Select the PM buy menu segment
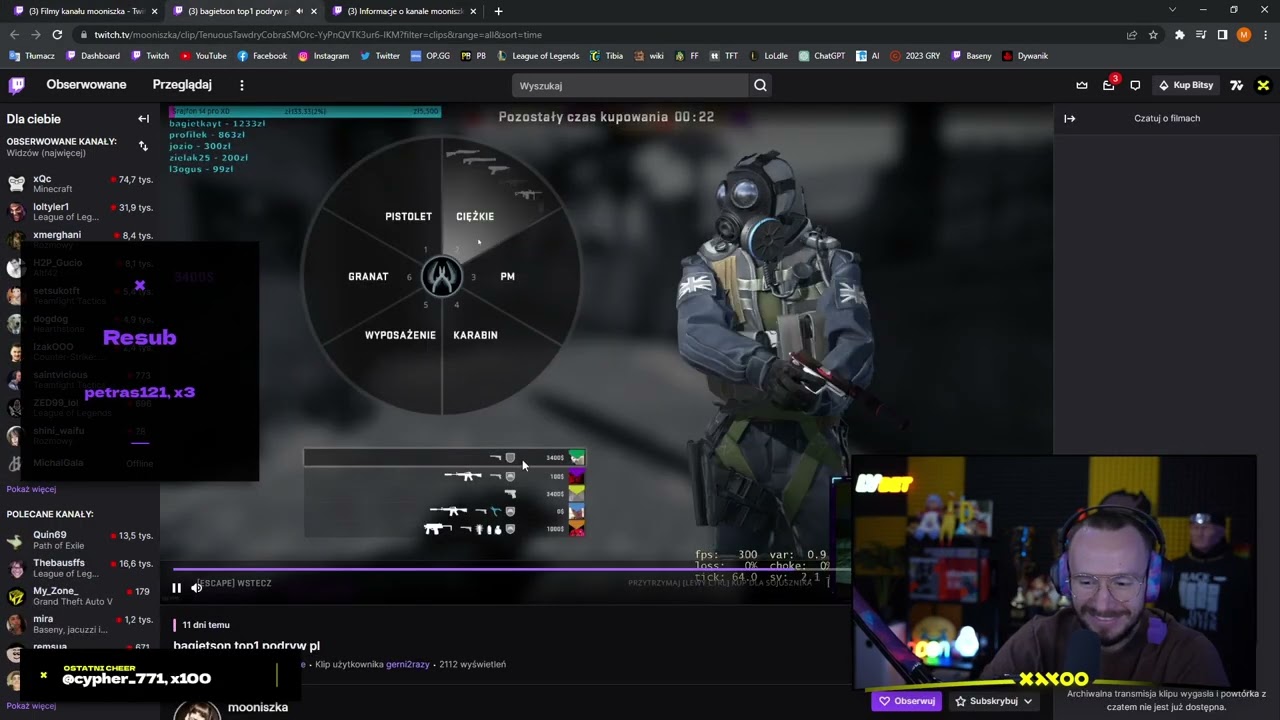1280x720 pixels. (507, 277)
